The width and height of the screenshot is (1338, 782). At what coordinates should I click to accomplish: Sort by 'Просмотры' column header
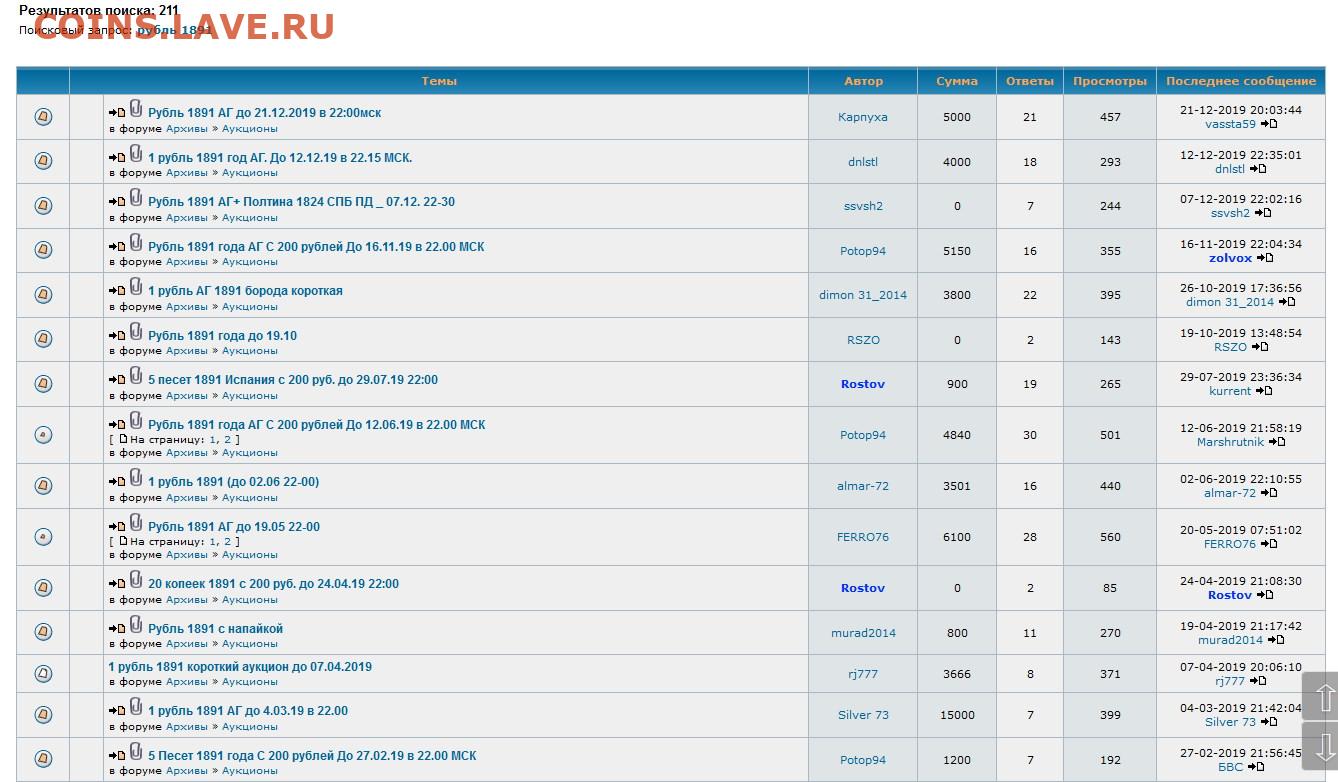click(x=1109, y=81)
